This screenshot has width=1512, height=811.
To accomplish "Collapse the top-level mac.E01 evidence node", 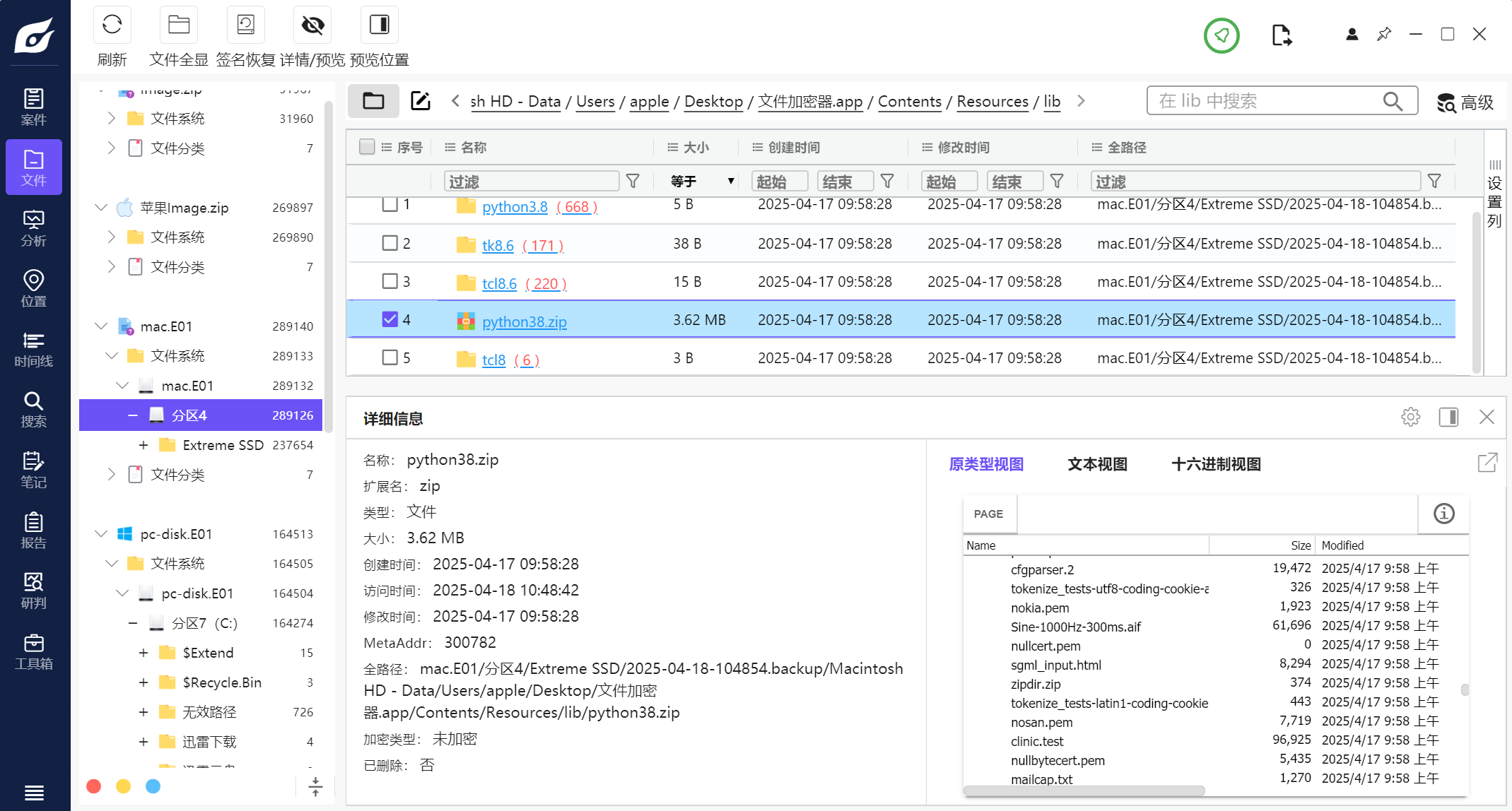I will click(x=101, y=326).
